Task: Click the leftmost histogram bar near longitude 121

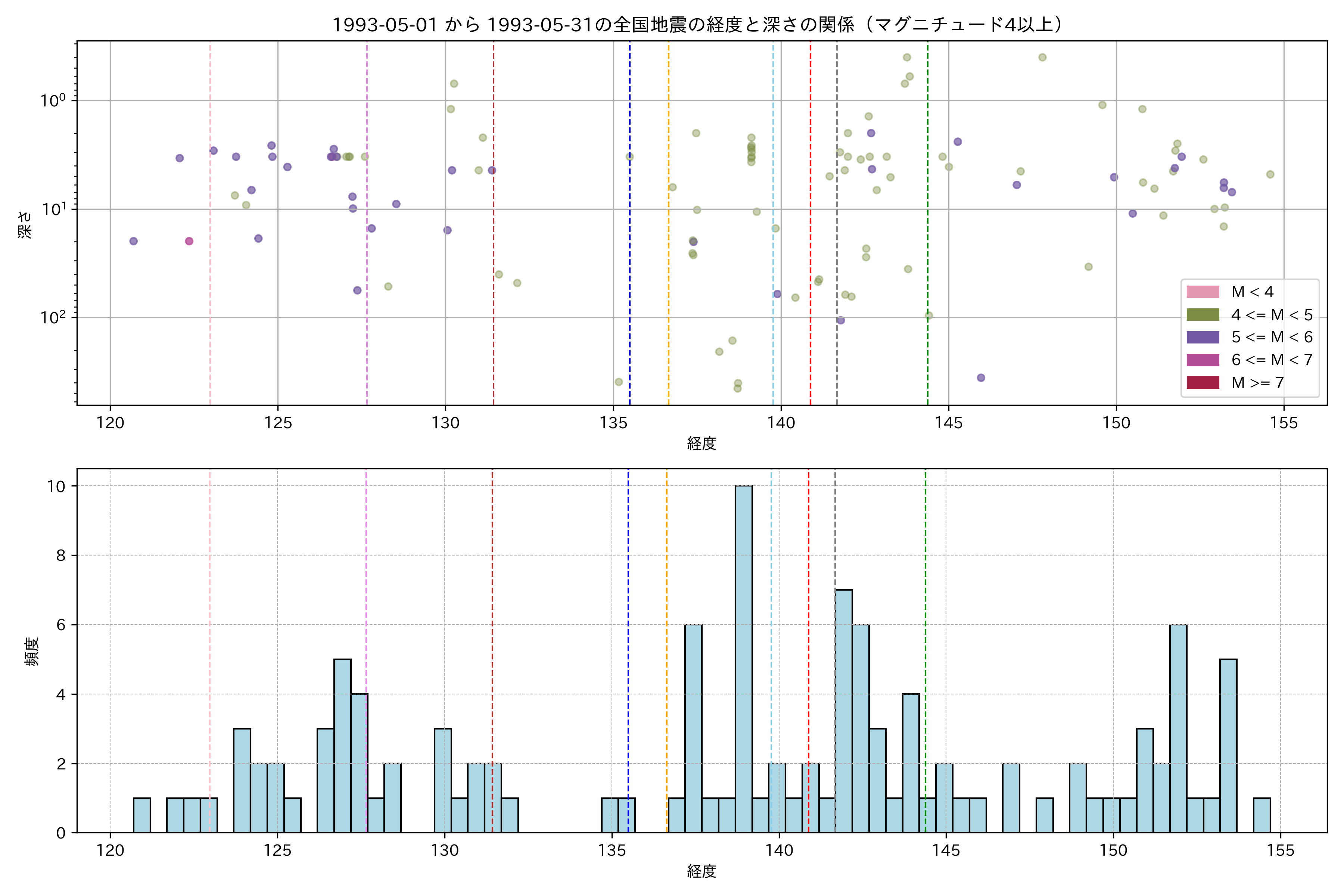Action: pyautogui.click(x=142, y=815)
